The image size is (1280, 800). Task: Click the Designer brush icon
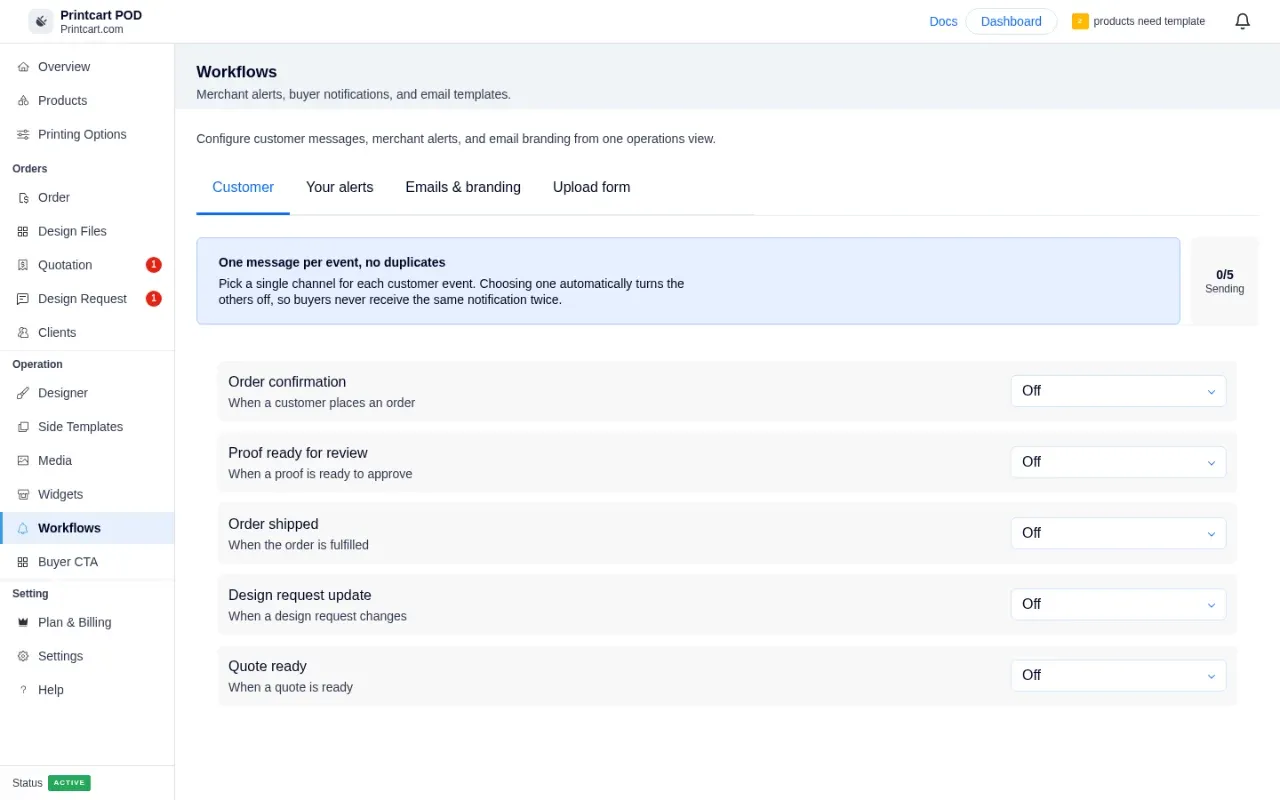pyautogui.click(x=23, y=393)
